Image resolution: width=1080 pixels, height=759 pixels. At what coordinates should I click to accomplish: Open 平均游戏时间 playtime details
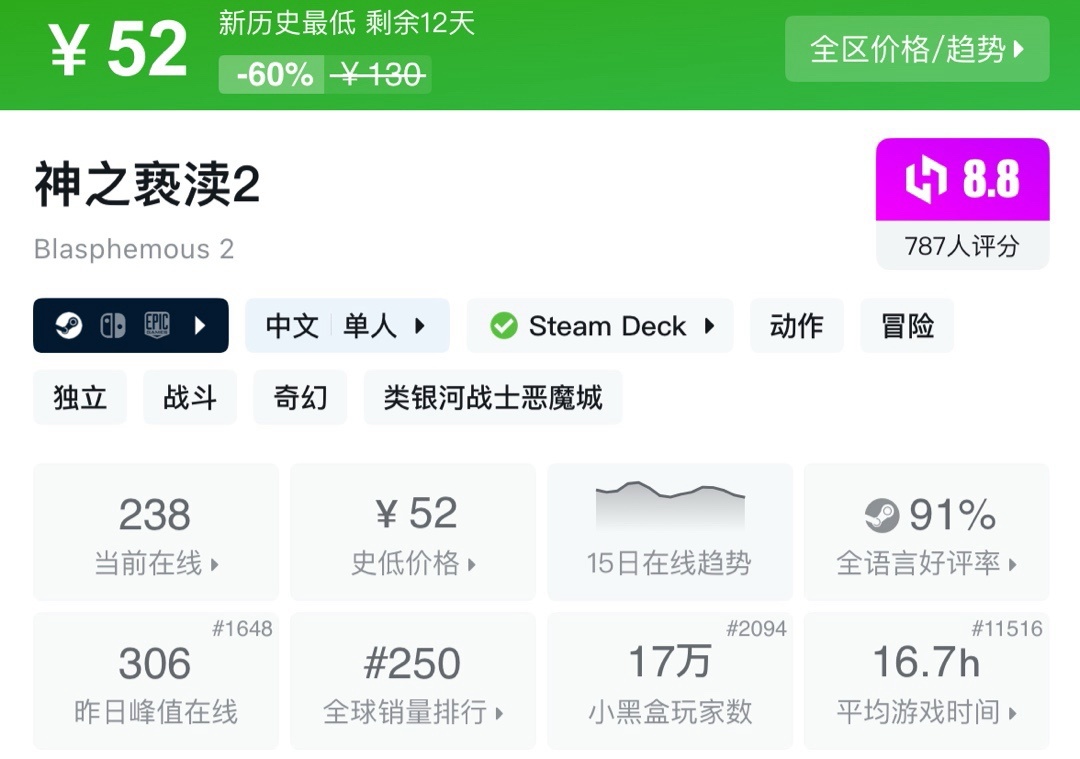pyautogui.click(x=926, y=682)
